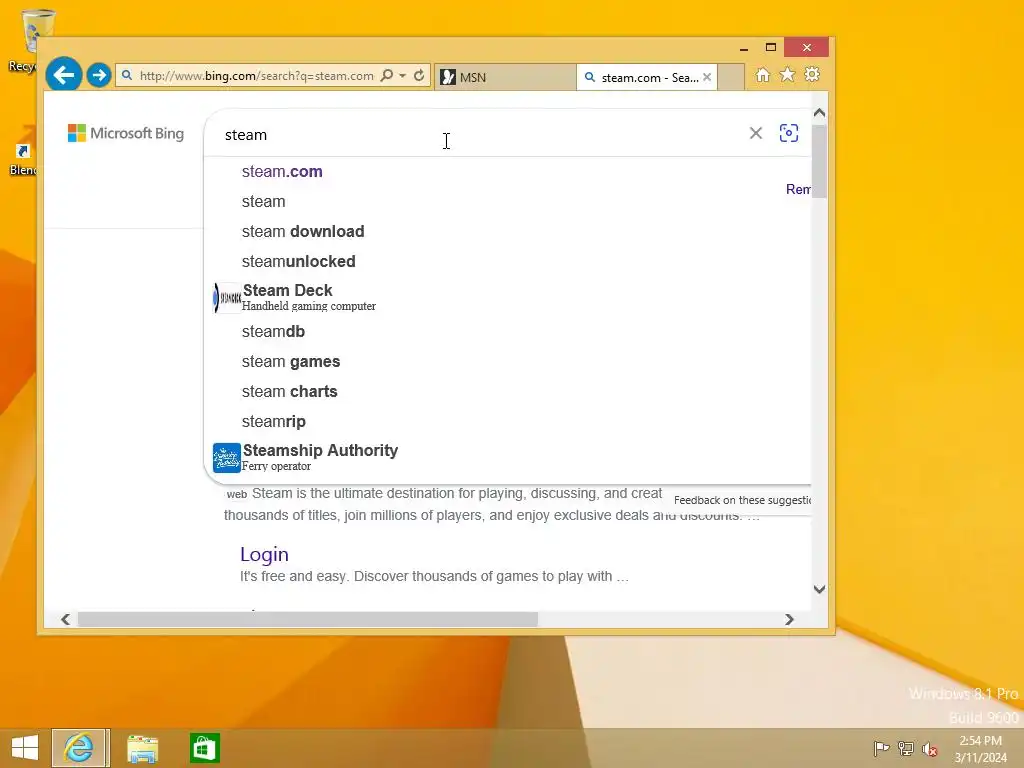The height and width of the screenshot is (768, 1024).
Task: Open the Tools gear menu
Action: point(812,74)
